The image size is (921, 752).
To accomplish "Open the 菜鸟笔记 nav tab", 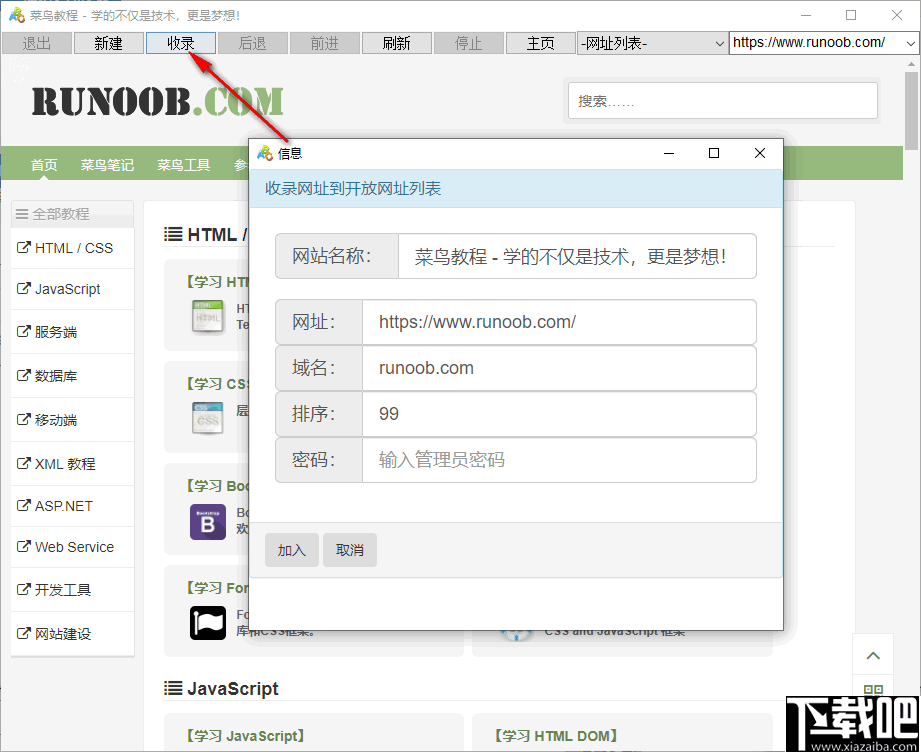I will (107, 165).
